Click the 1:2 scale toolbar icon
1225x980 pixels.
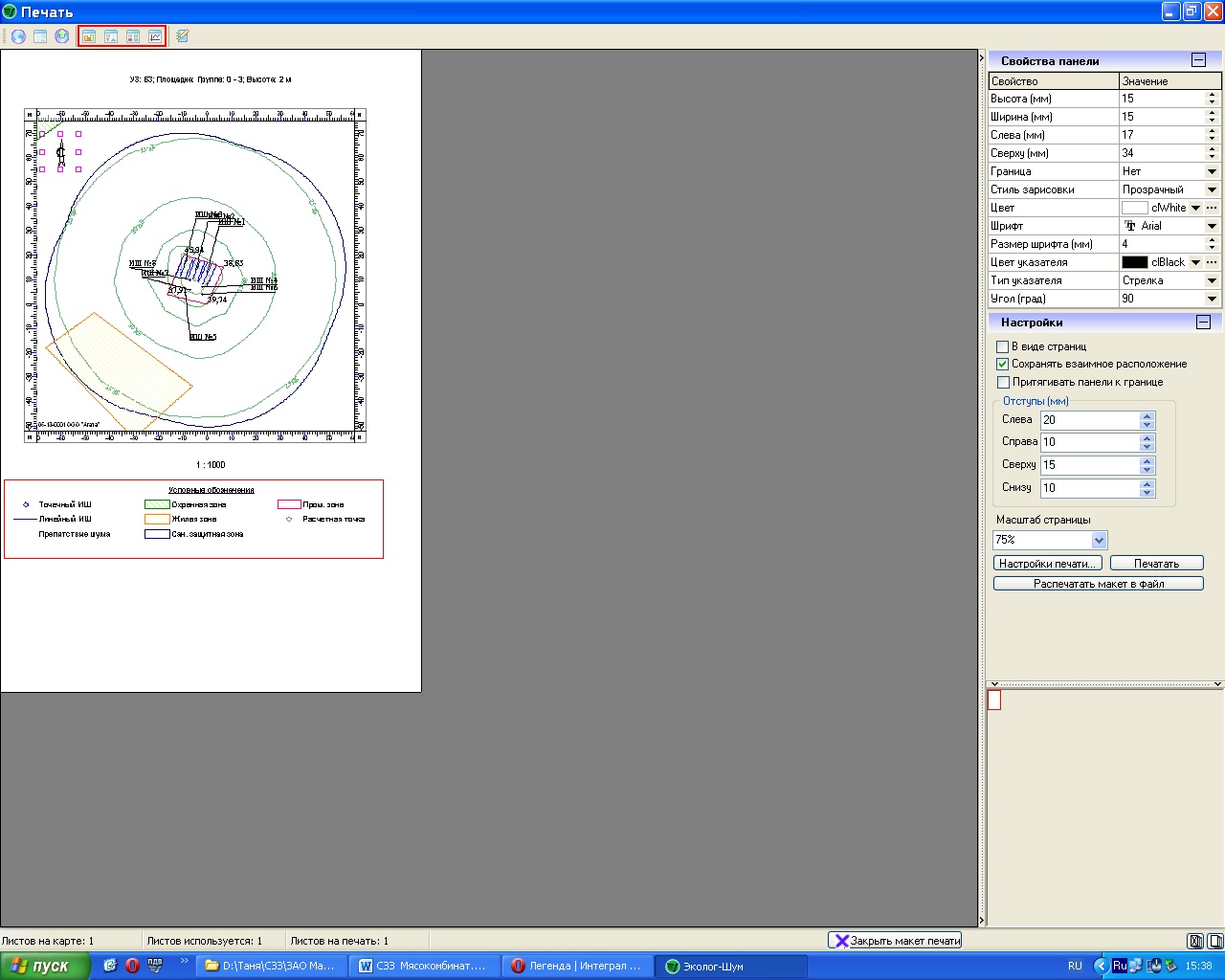[x=40, y=36]
